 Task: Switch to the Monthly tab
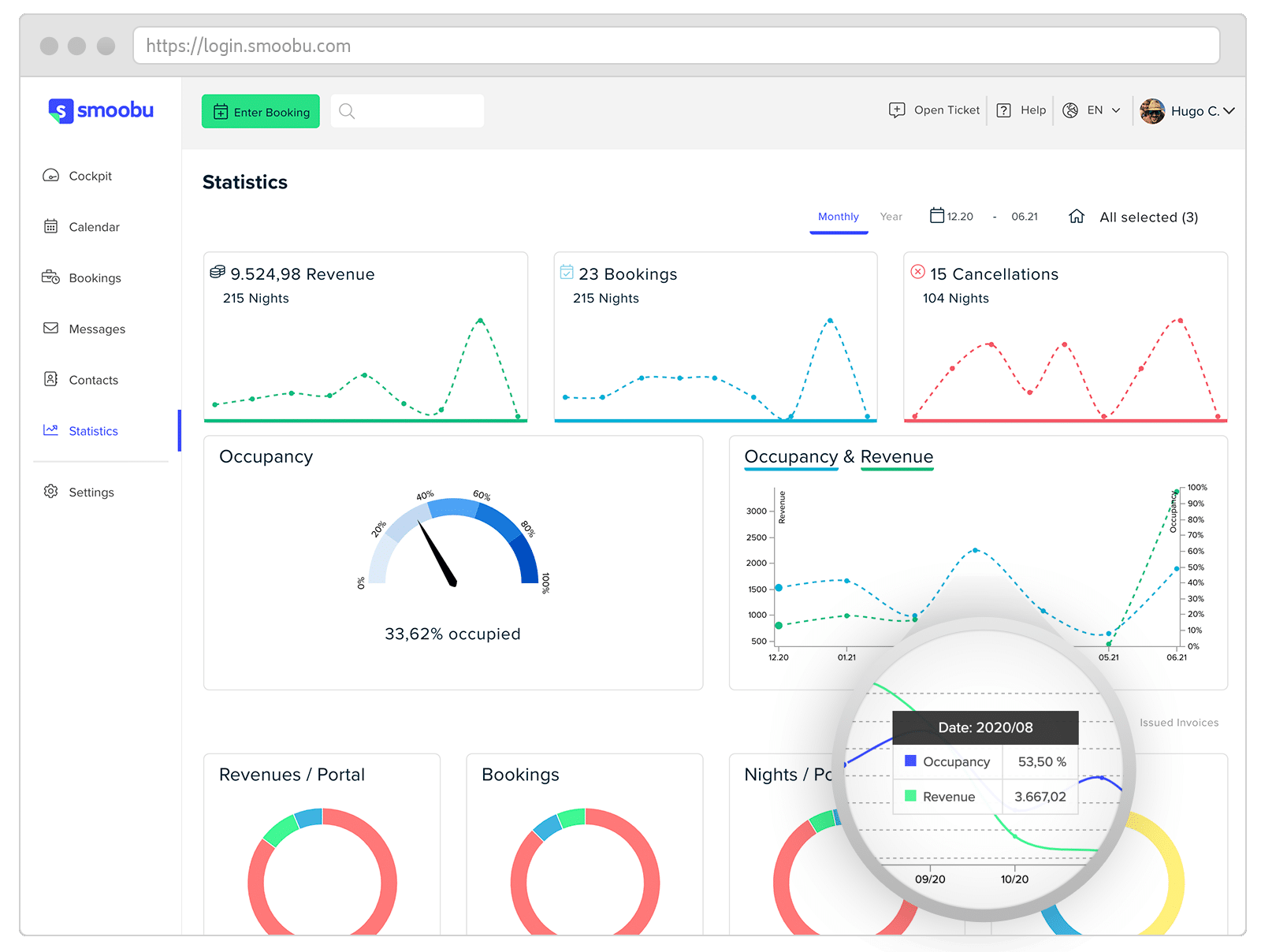click(x=839, y=217)
